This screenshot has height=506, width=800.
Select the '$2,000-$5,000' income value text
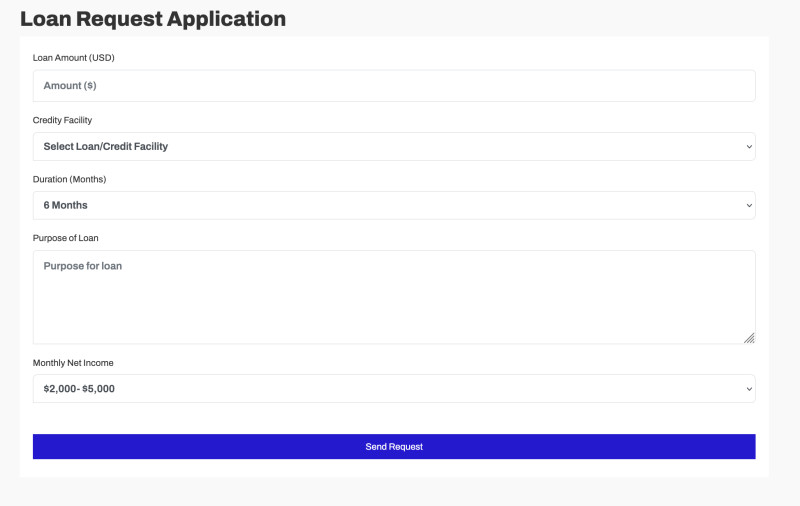click(x=79, y=388)
